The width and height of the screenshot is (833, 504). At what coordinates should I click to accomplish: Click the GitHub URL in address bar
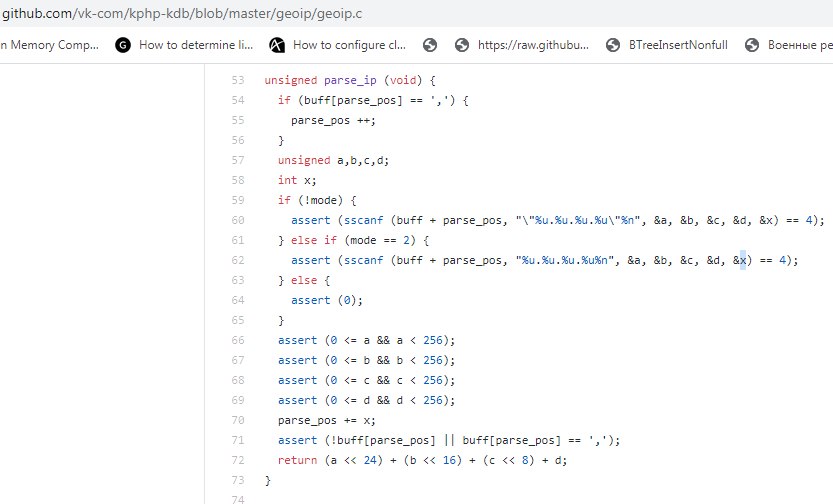(x=182, y=13)
